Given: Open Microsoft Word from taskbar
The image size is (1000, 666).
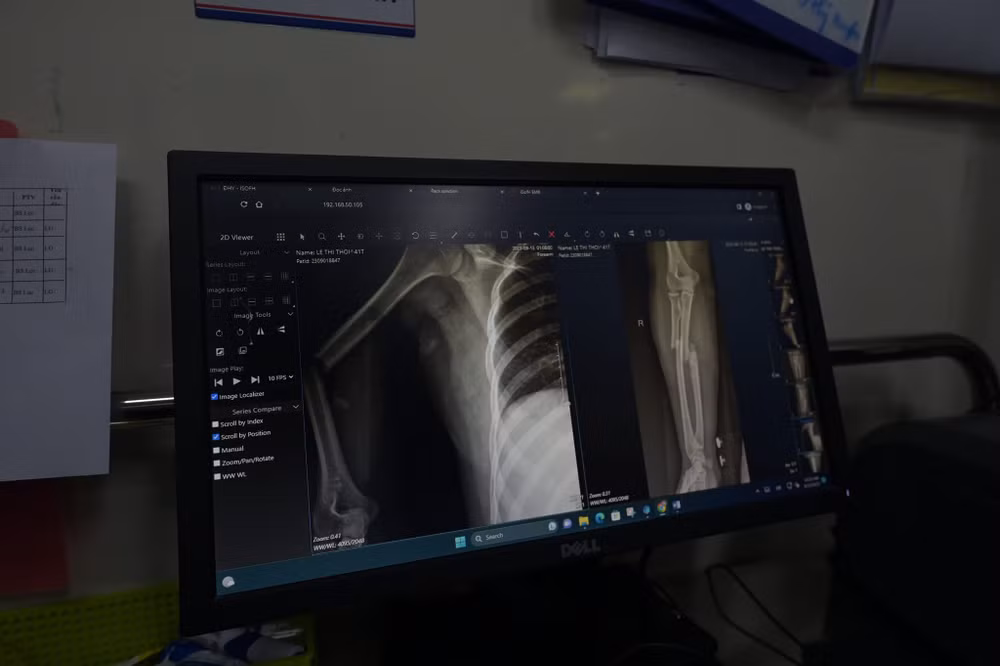Looking at the screenshot, I should coord(676,505).
